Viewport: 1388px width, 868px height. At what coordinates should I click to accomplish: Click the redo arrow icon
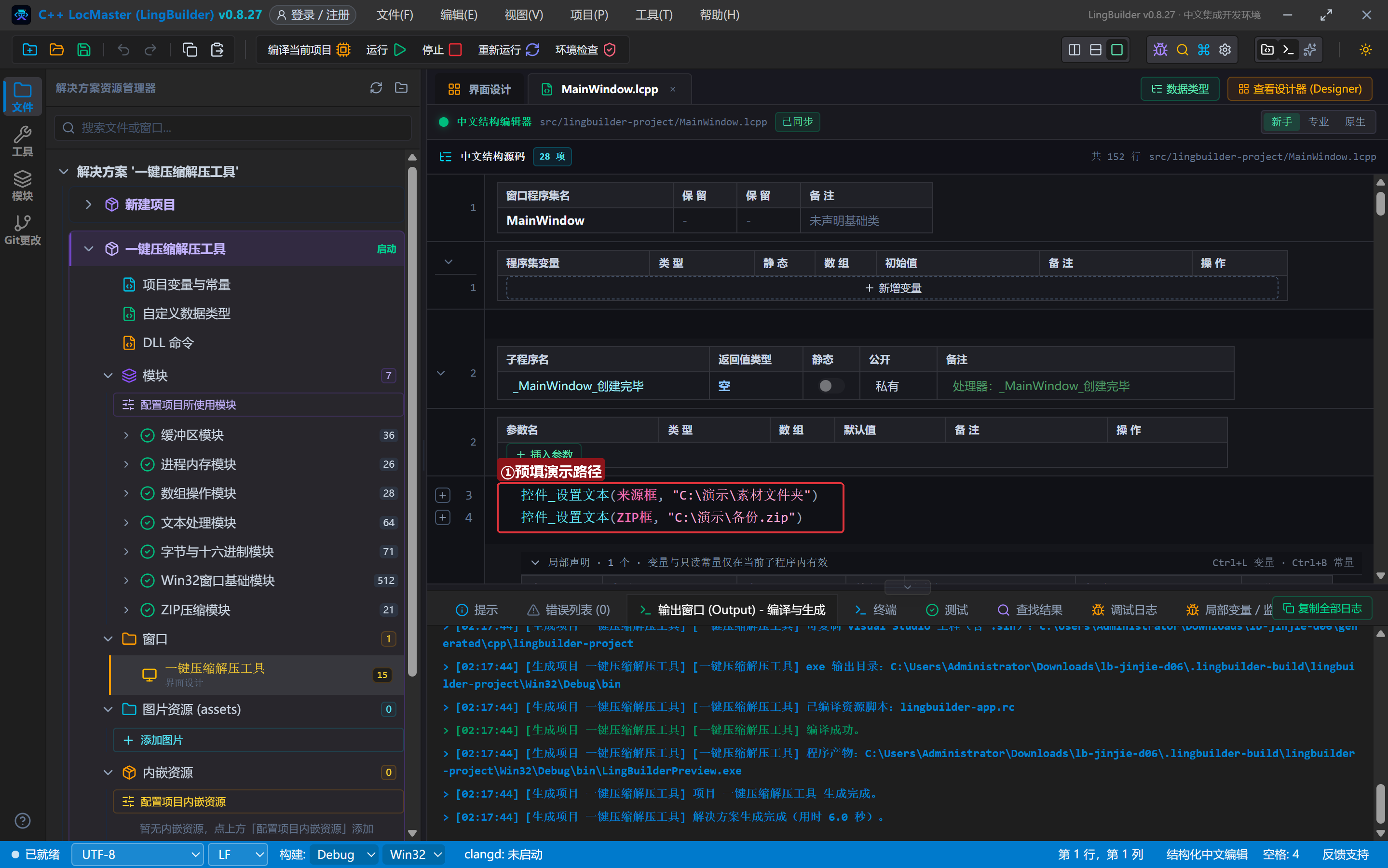click(x=150, y=50)
